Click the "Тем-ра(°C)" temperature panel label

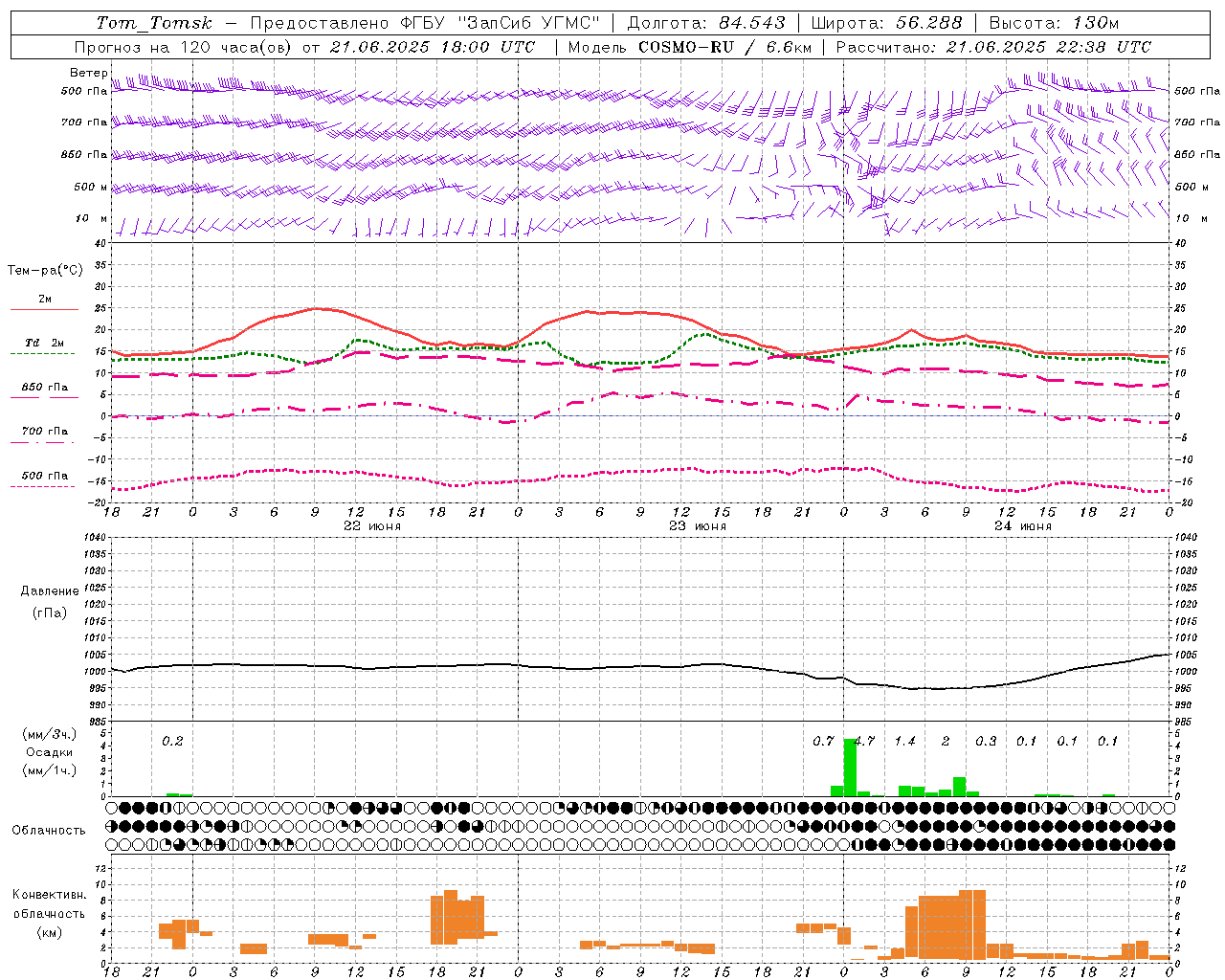45,271
